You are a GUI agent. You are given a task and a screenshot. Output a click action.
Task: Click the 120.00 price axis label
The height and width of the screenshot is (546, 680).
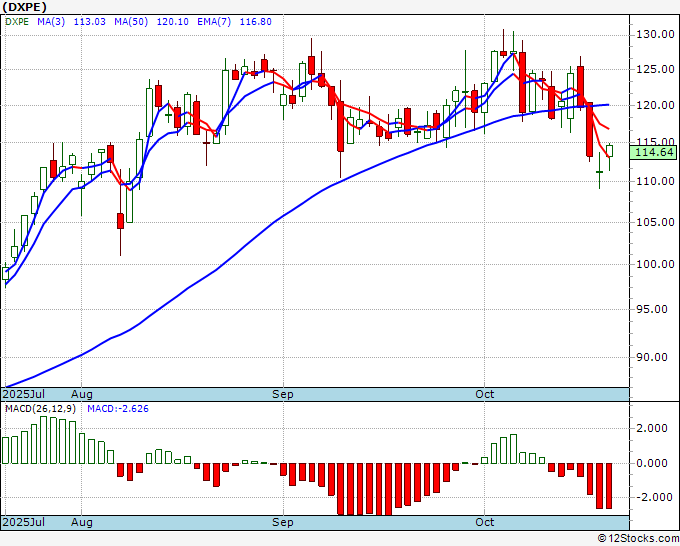pos(655,105)
